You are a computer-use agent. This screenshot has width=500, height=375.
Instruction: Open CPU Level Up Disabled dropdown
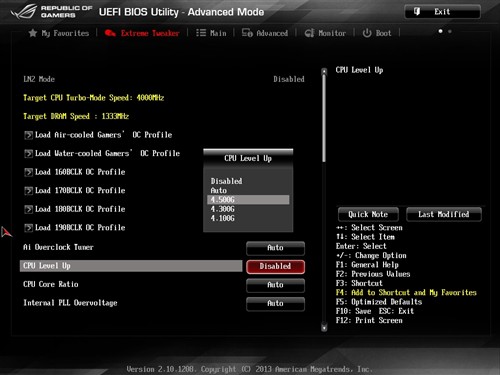(x=275, y=266)
